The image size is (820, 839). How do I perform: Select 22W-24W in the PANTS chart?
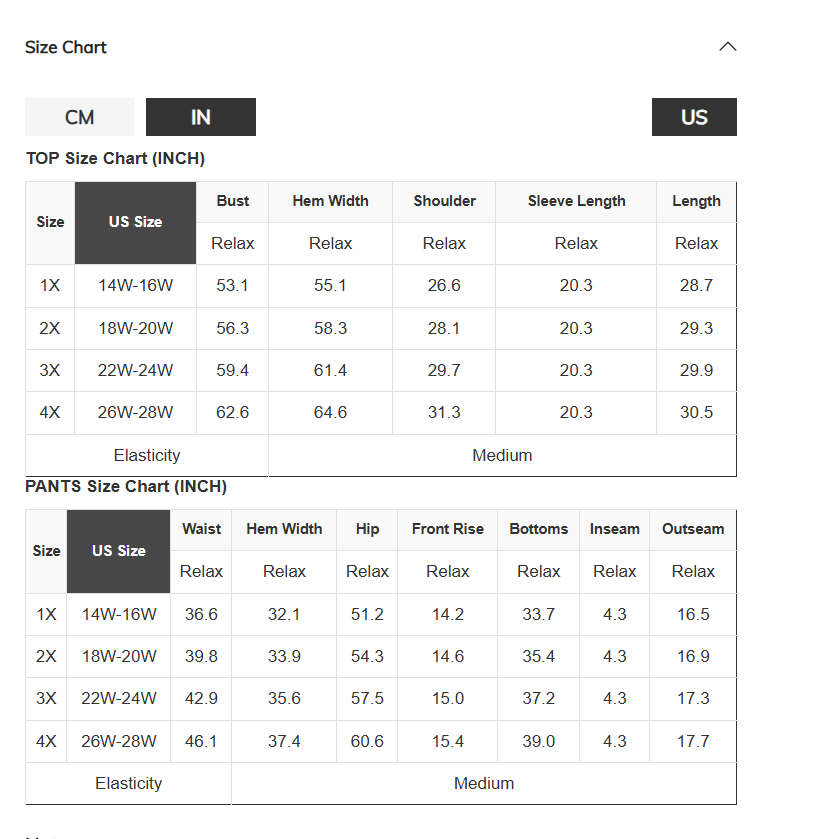[x=119, y=699]
